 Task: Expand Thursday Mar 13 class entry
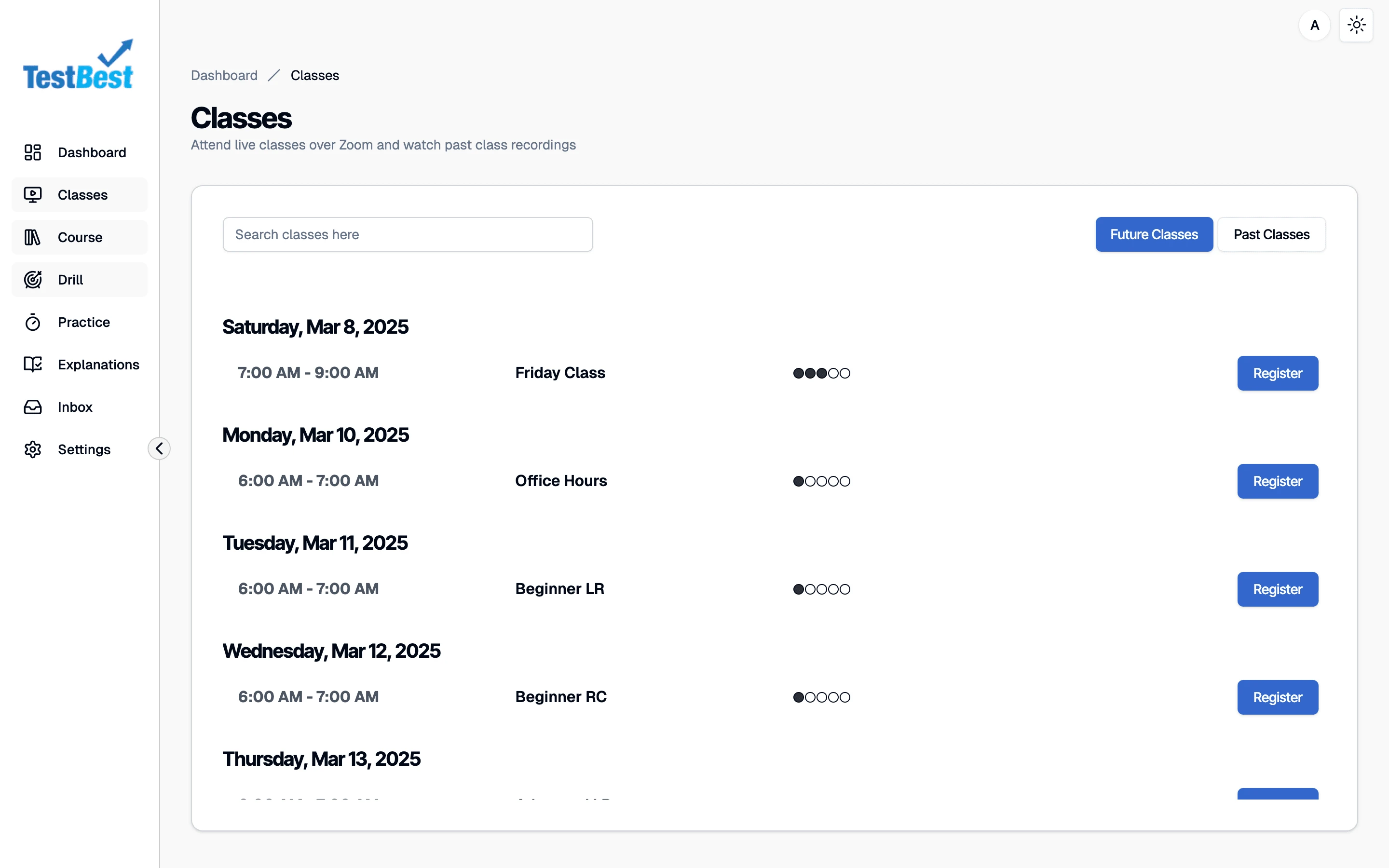tap(321, 758)
